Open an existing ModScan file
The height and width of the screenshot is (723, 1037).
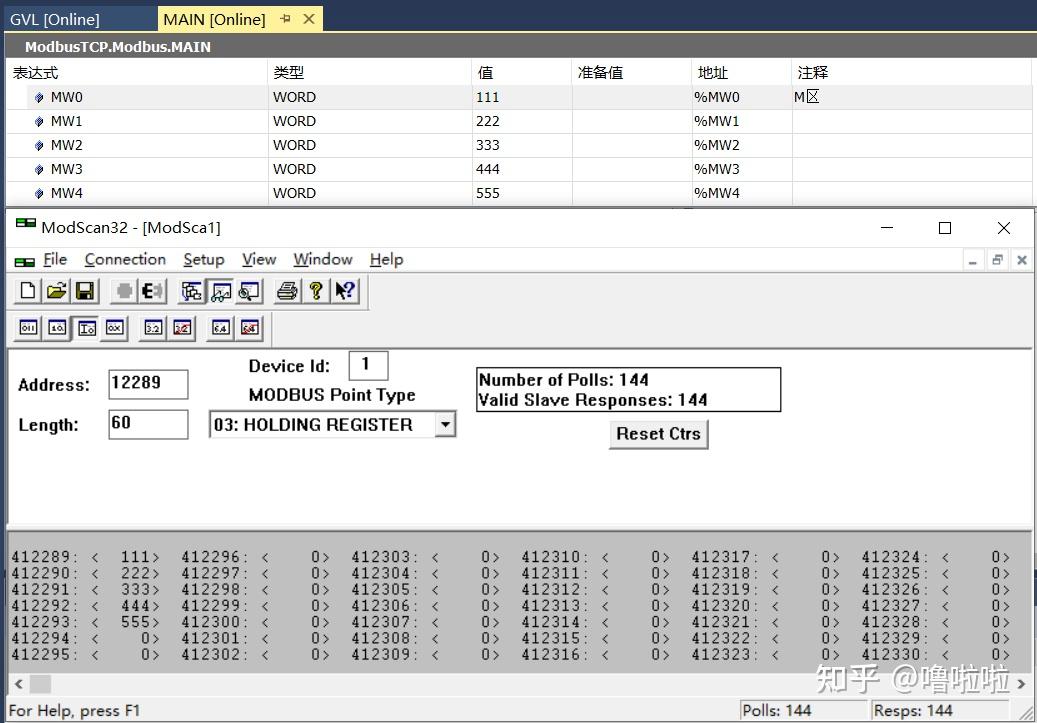[55, 292]
